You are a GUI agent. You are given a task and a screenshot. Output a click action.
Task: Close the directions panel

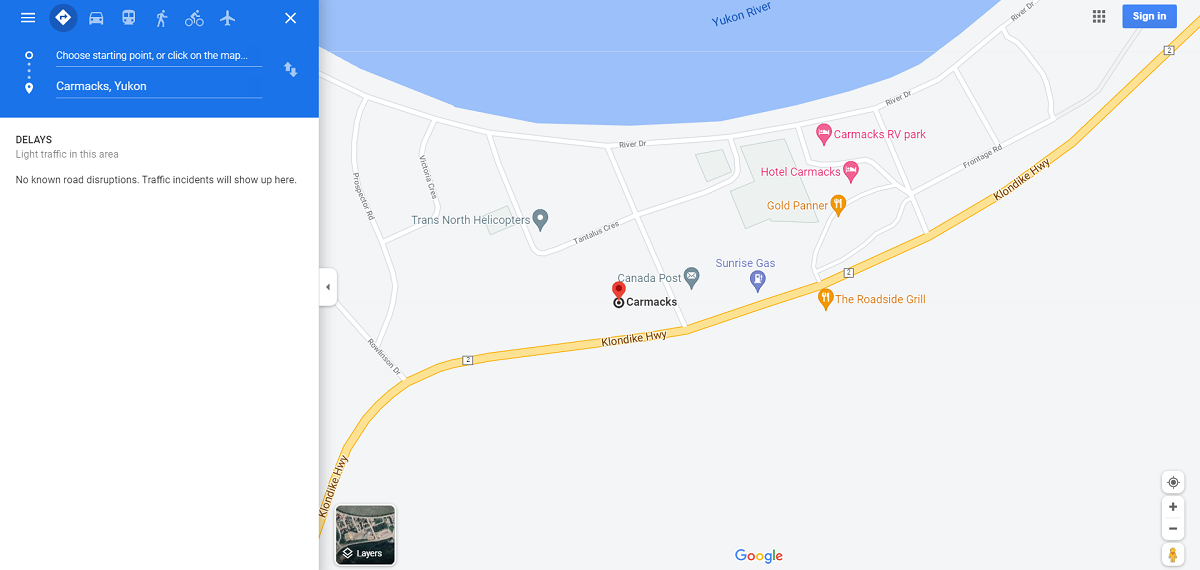[x=290, y=18]
